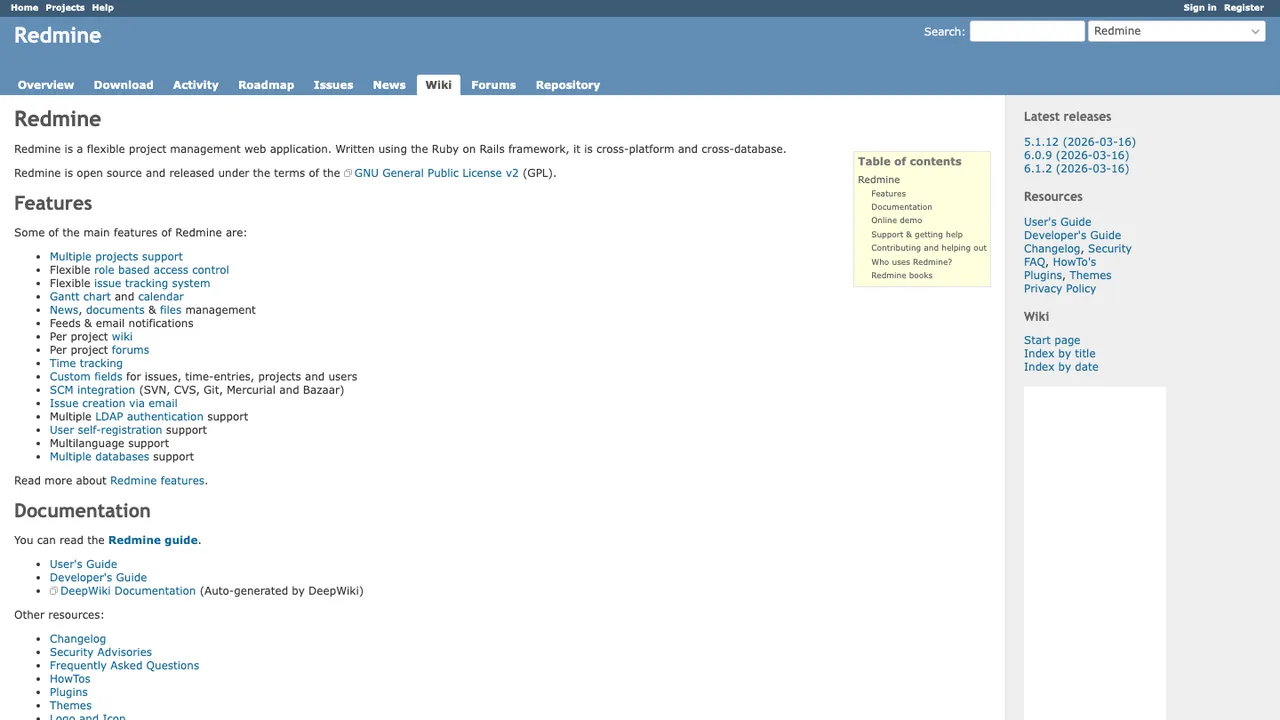Open Security Advisories link

(x=101, y=652)
